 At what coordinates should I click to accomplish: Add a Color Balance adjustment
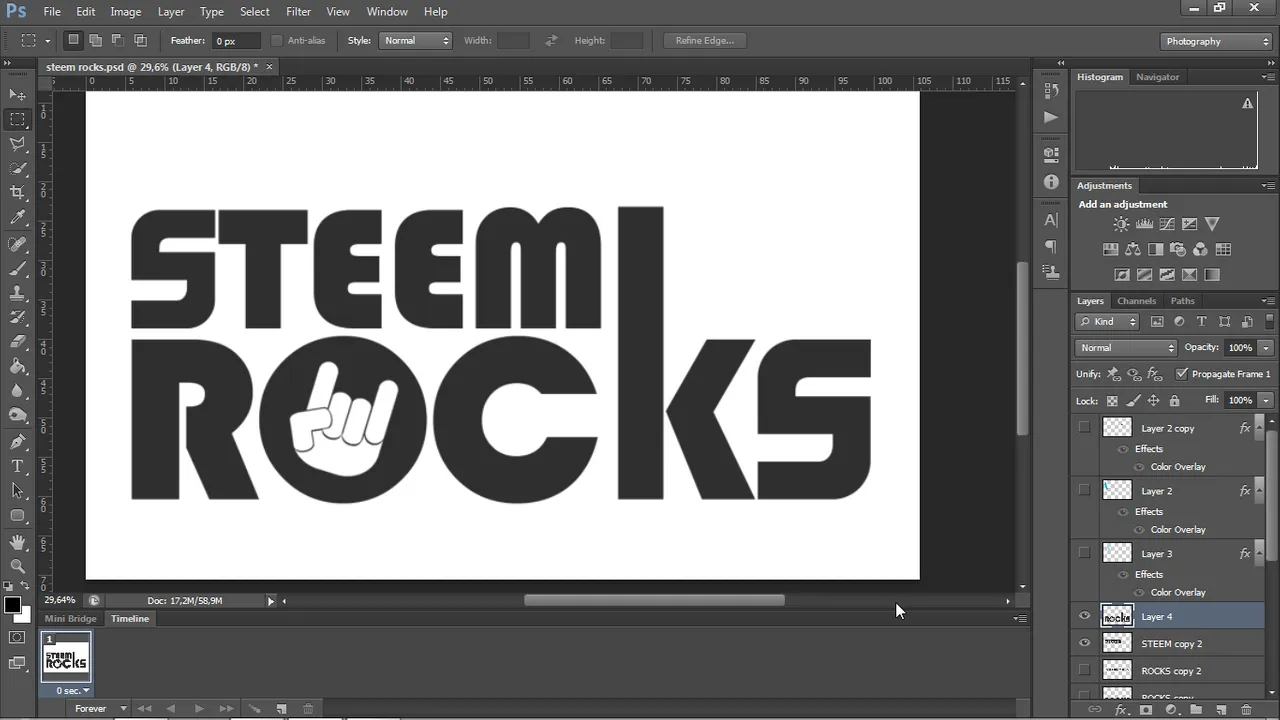(x=1133, y=249)
